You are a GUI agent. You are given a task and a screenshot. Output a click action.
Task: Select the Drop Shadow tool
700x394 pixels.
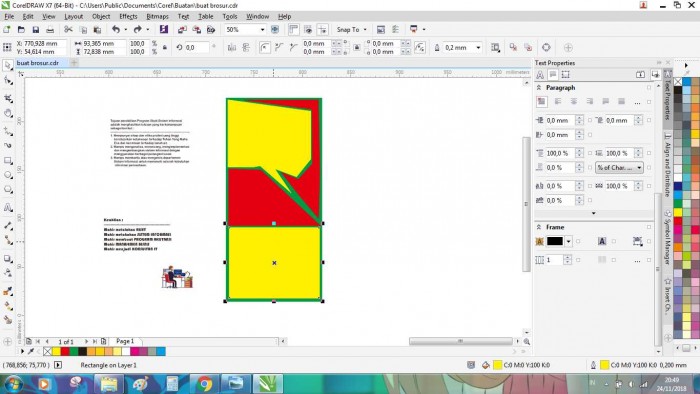point(8,258)
